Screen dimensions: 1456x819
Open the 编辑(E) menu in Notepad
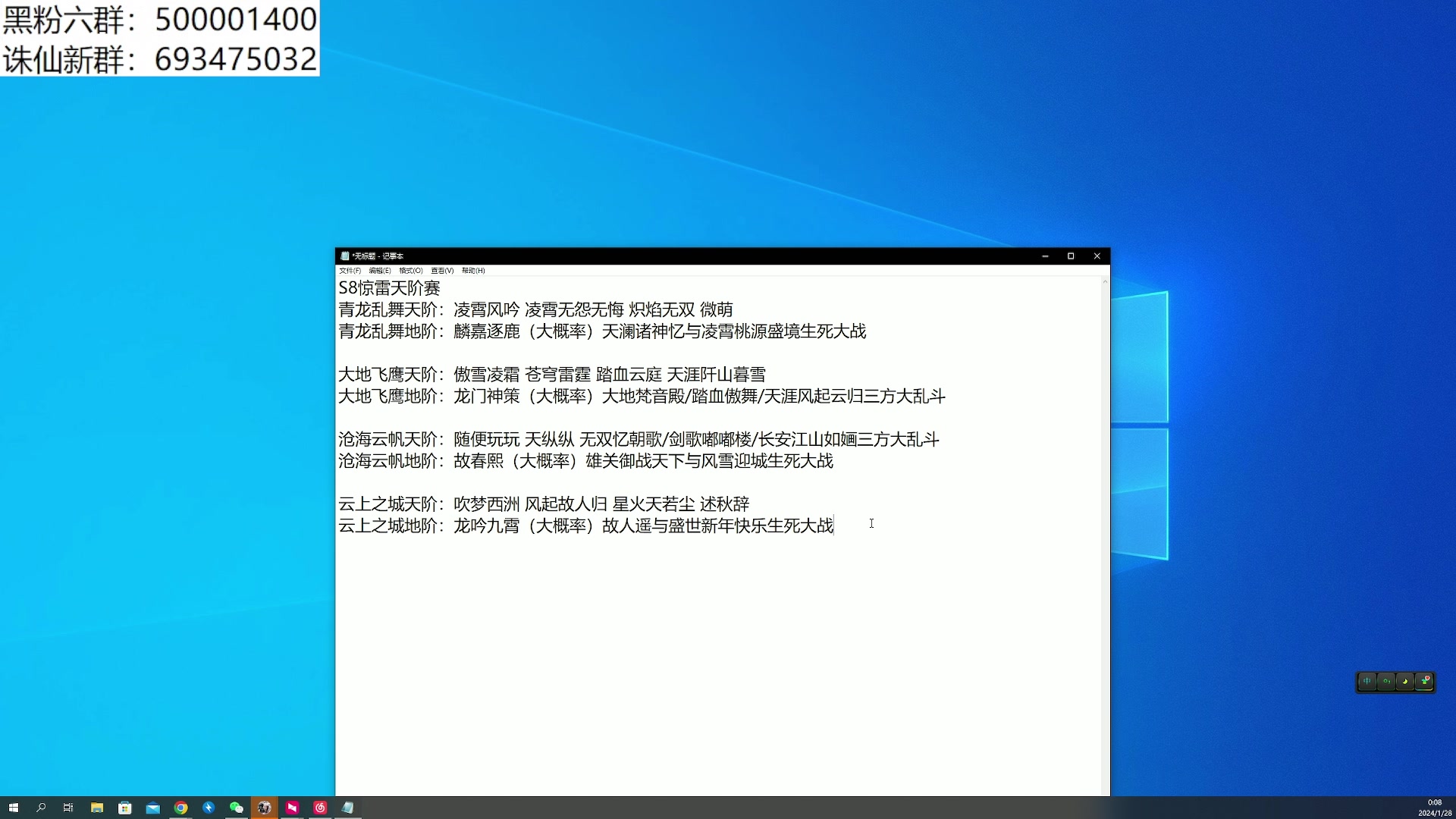379,271
